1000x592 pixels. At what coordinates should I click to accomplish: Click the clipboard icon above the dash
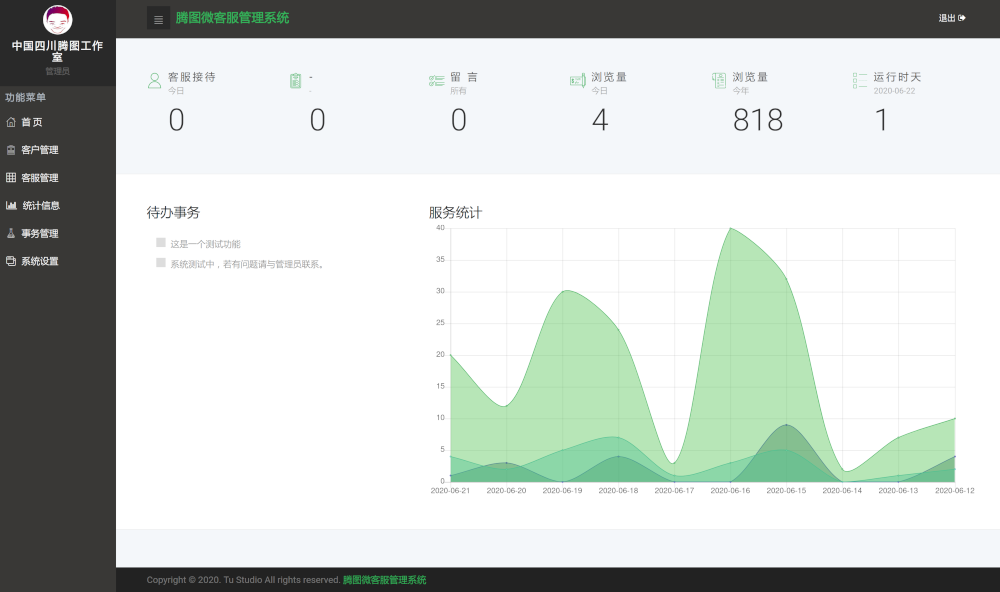(x=295, y=81)
